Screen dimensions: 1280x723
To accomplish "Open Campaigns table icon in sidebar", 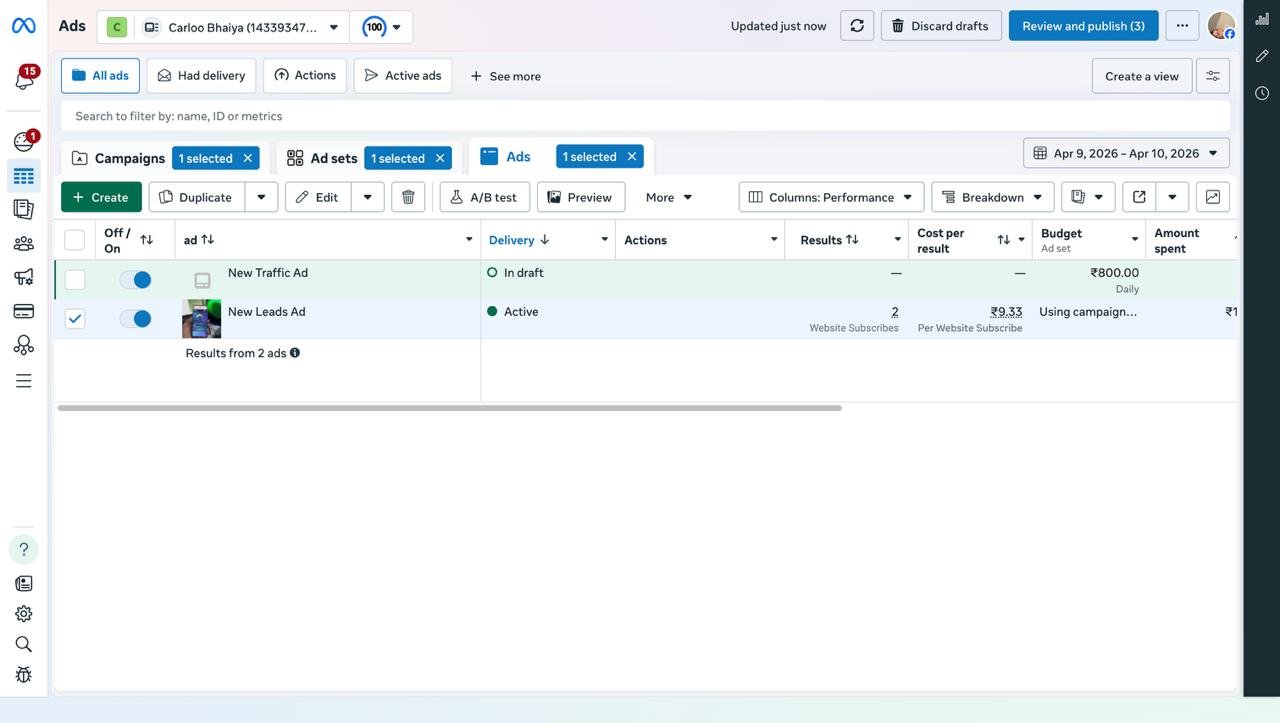I will pyautogui.click(x=24, y=177).
